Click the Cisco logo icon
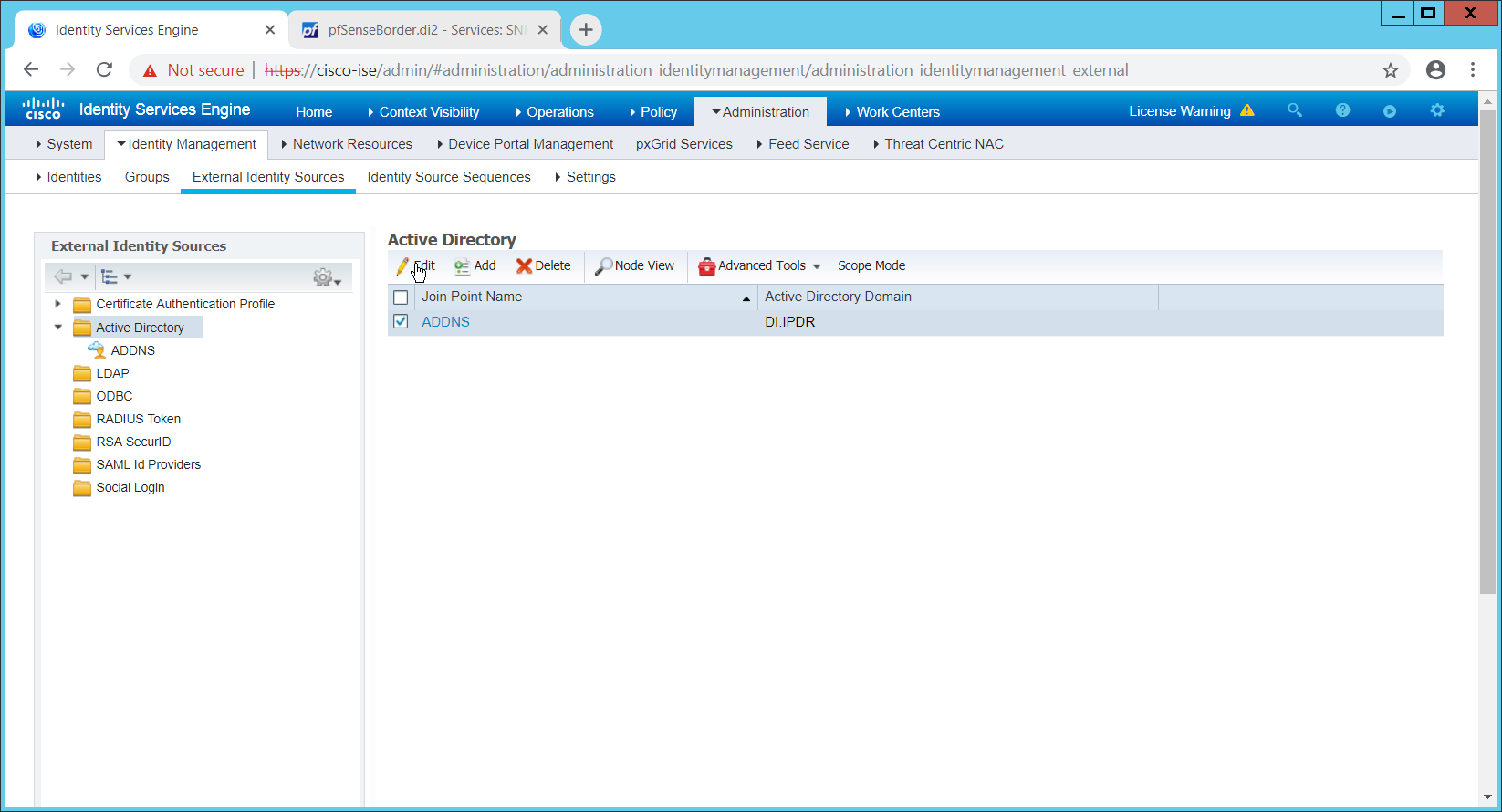1502x812 pixels. (43, 109)
